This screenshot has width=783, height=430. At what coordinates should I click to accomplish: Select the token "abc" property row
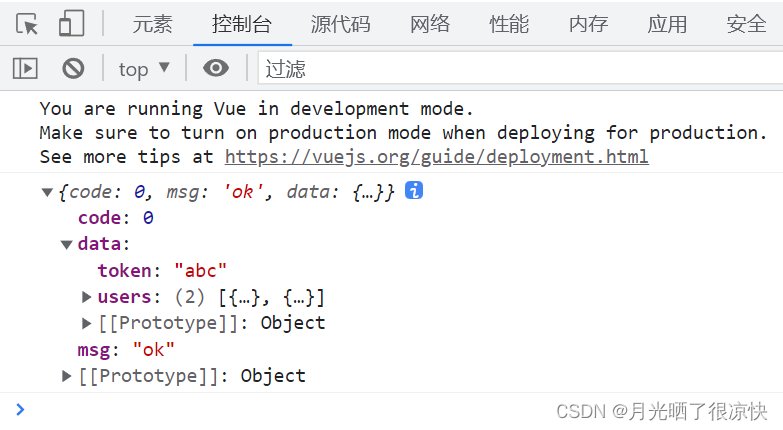coord(162,270)
